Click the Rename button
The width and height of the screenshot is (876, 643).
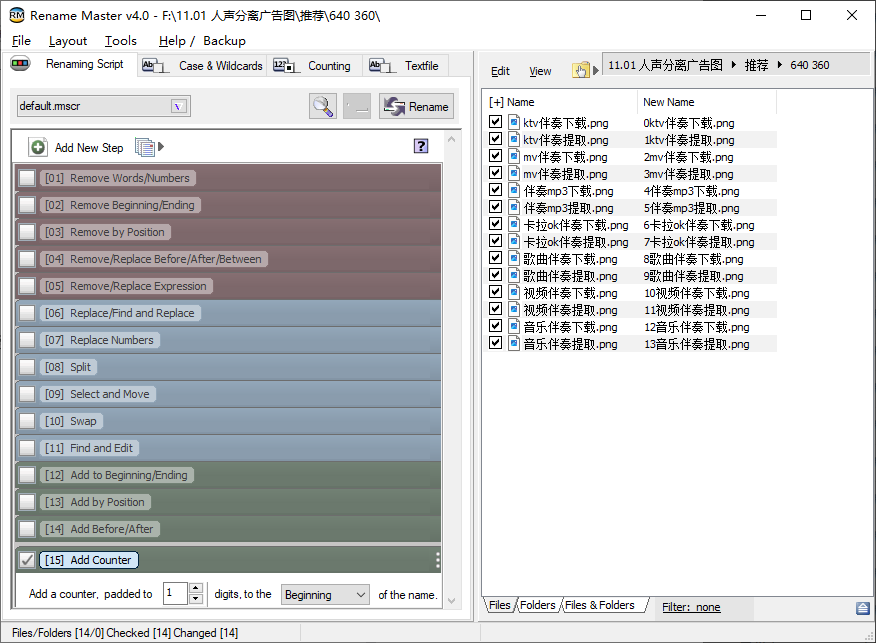(x=417, y=106)
